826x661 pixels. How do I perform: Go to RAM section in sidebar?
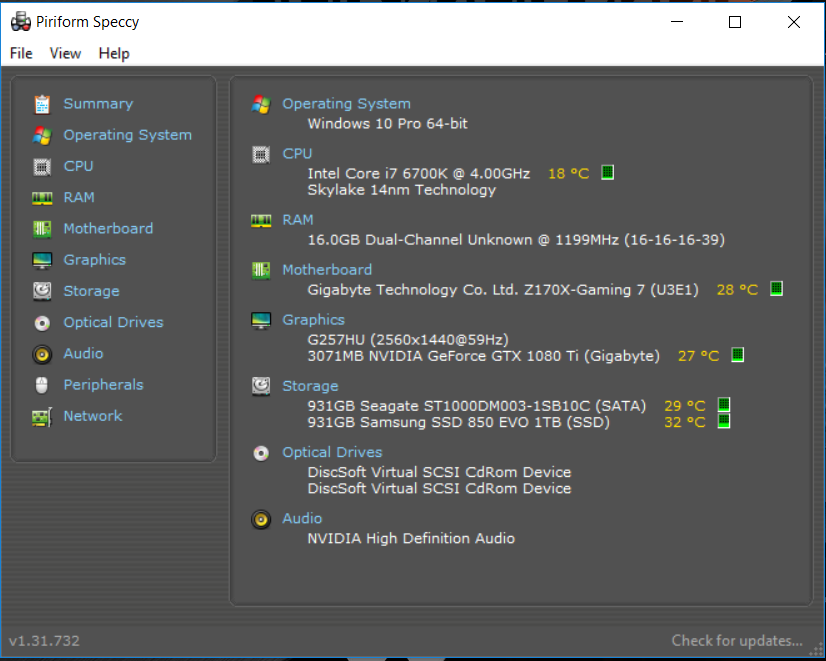[79, 197]
